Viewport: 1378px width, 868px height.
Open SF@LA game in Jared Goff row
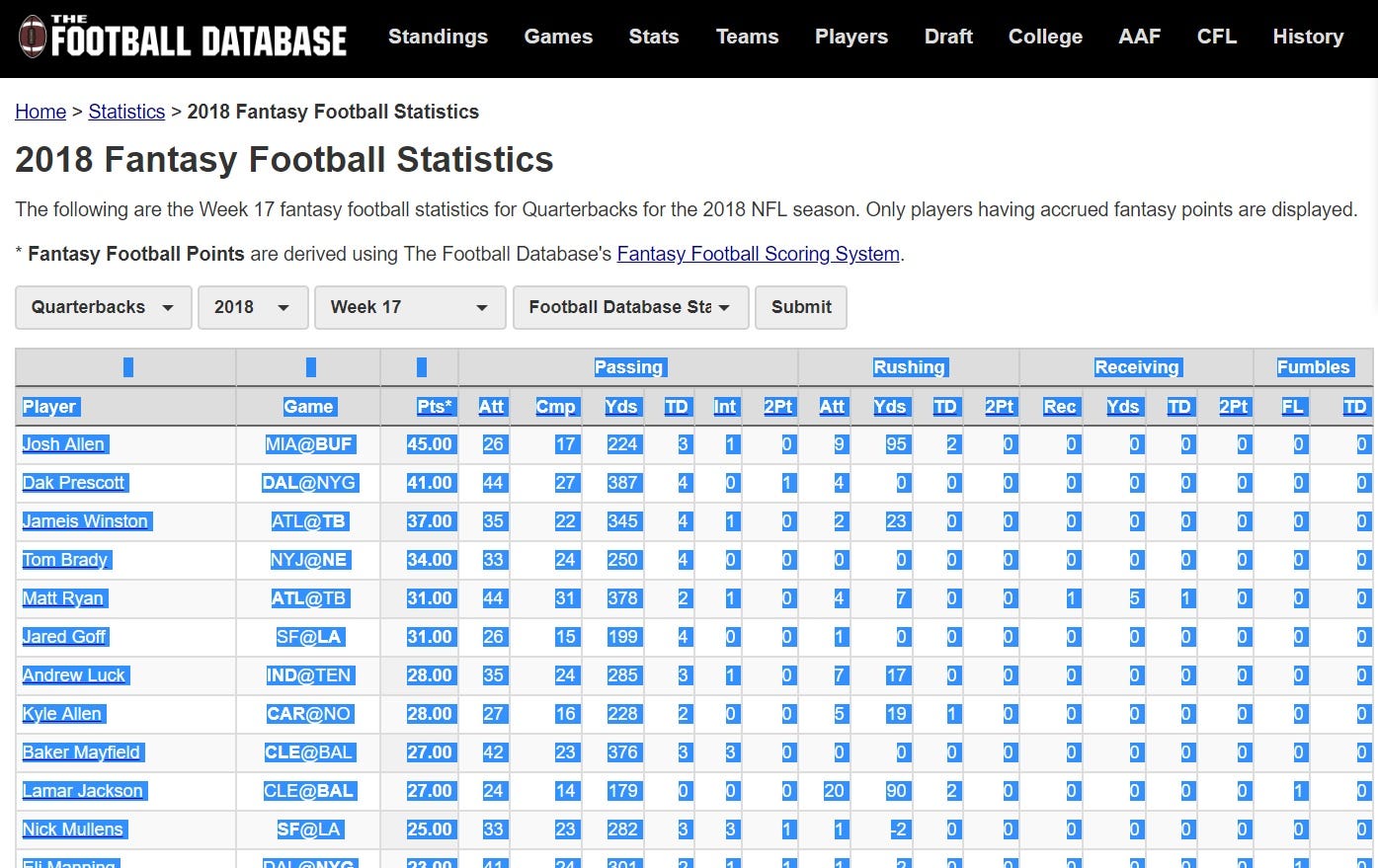point(308,637)
